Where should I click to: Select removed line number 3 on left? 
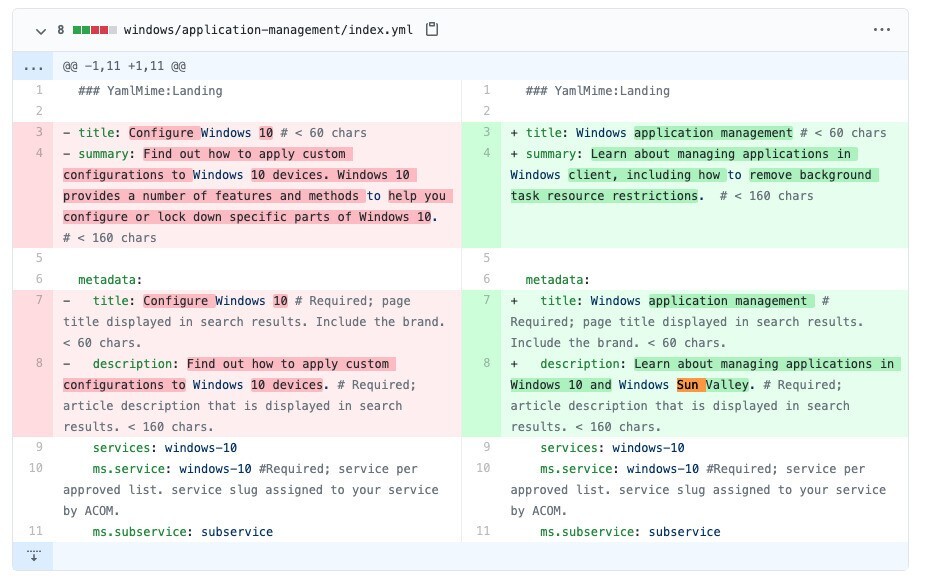(x=39, y=133)
